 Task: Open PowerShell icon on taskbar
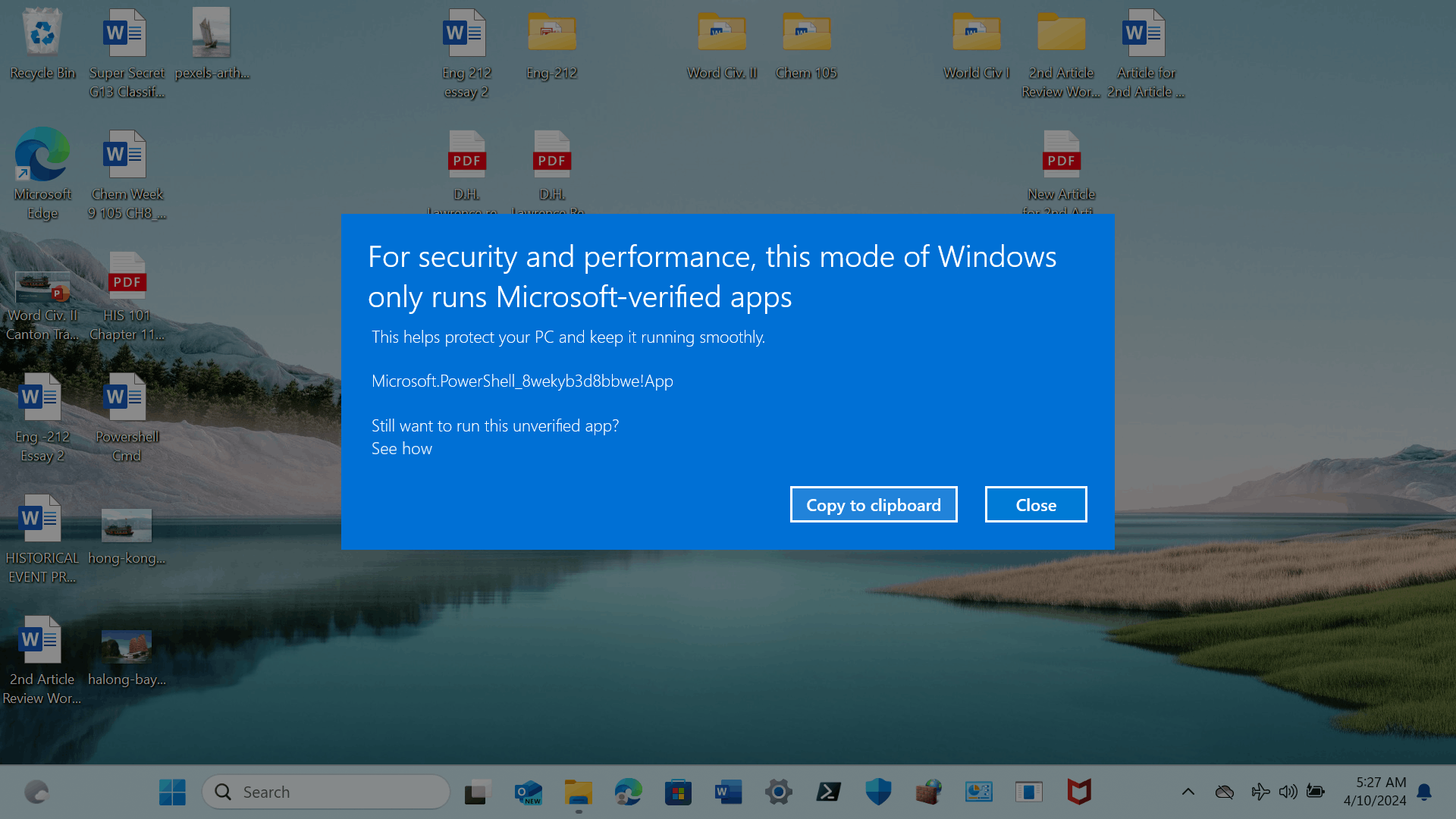click(828, 792)
